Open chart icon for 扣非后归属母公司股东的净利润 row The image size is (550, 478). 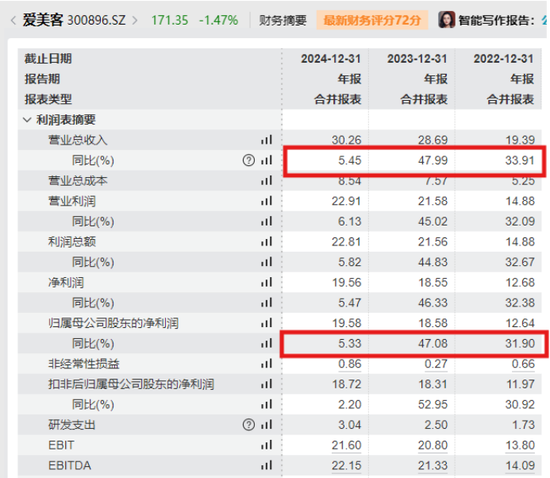point(266,384)
